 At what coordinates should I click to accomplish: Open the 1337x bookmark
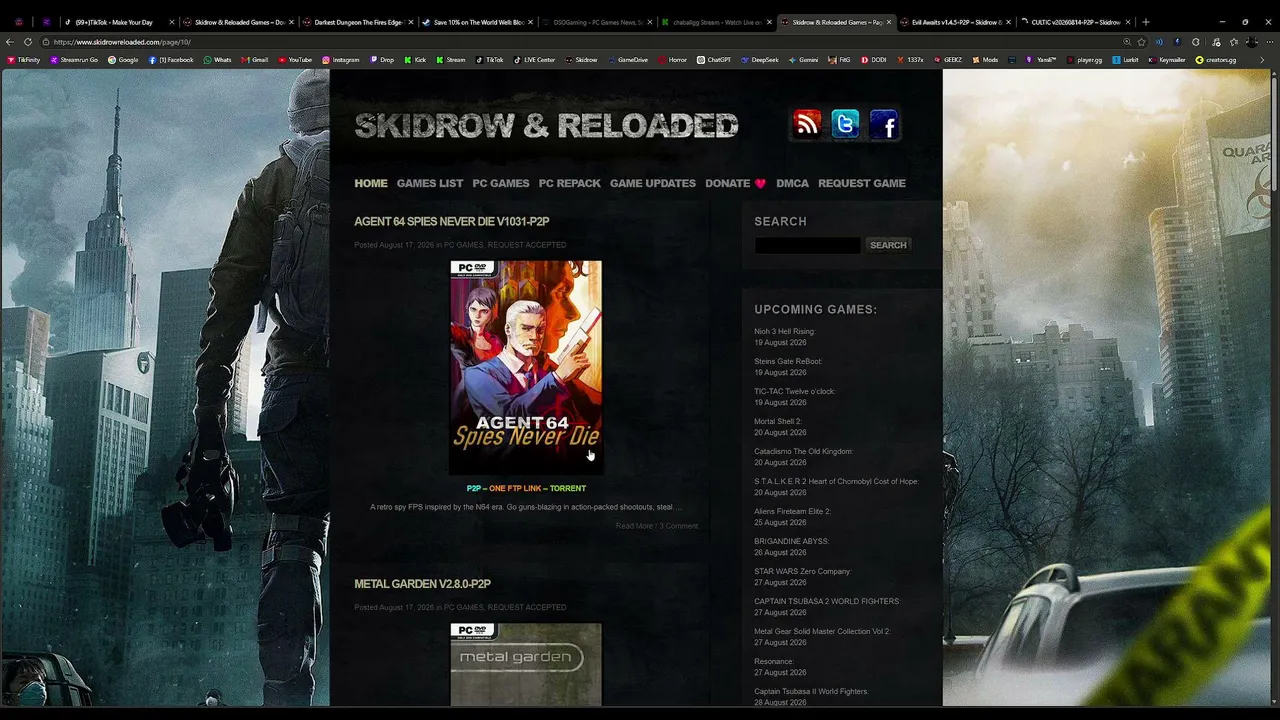click(x=909, y=60)
